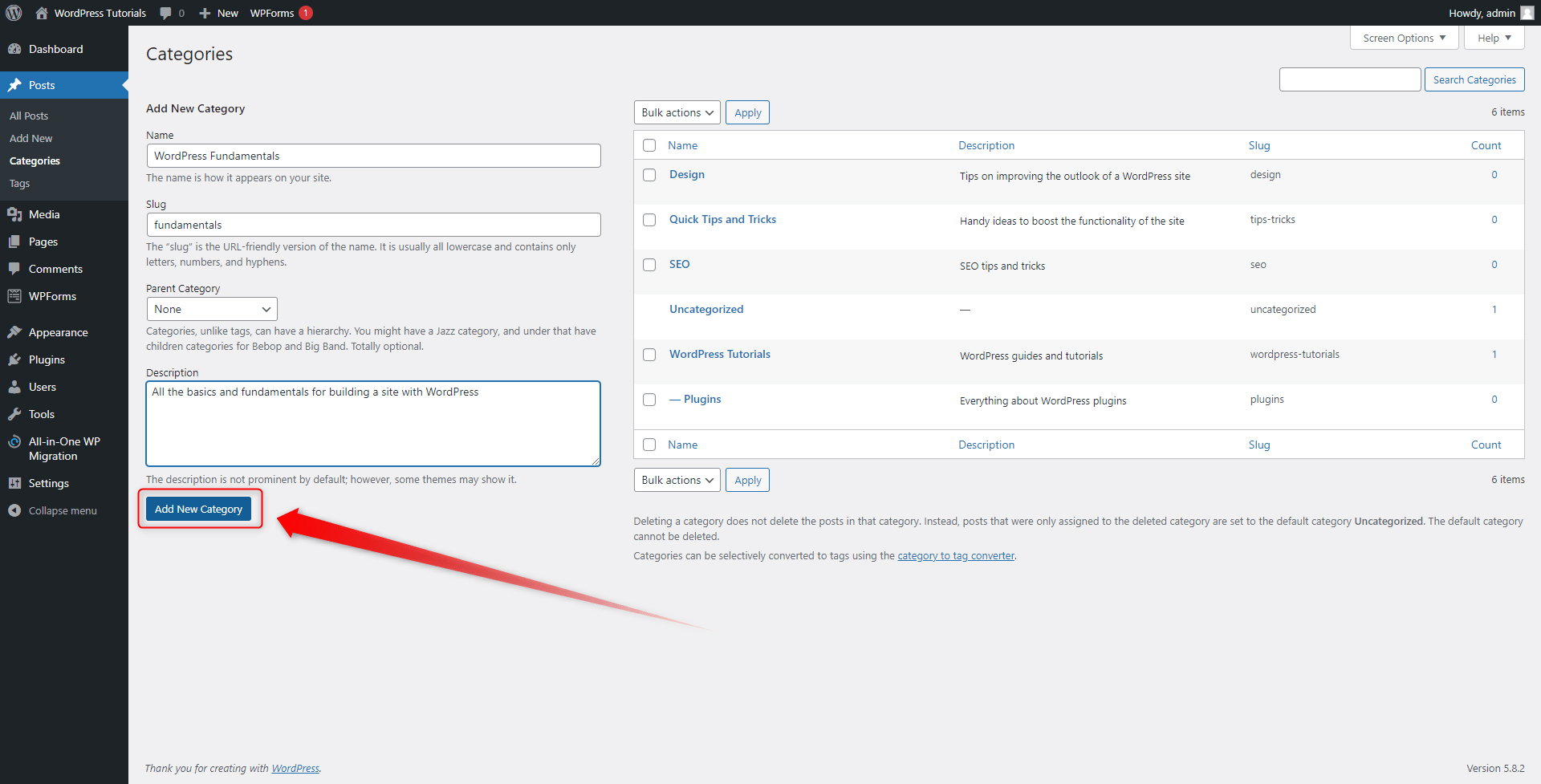The width and height of the screenshot is (1541, 784).
Task: Check the Plugins category checkbox
Action: 649,400
